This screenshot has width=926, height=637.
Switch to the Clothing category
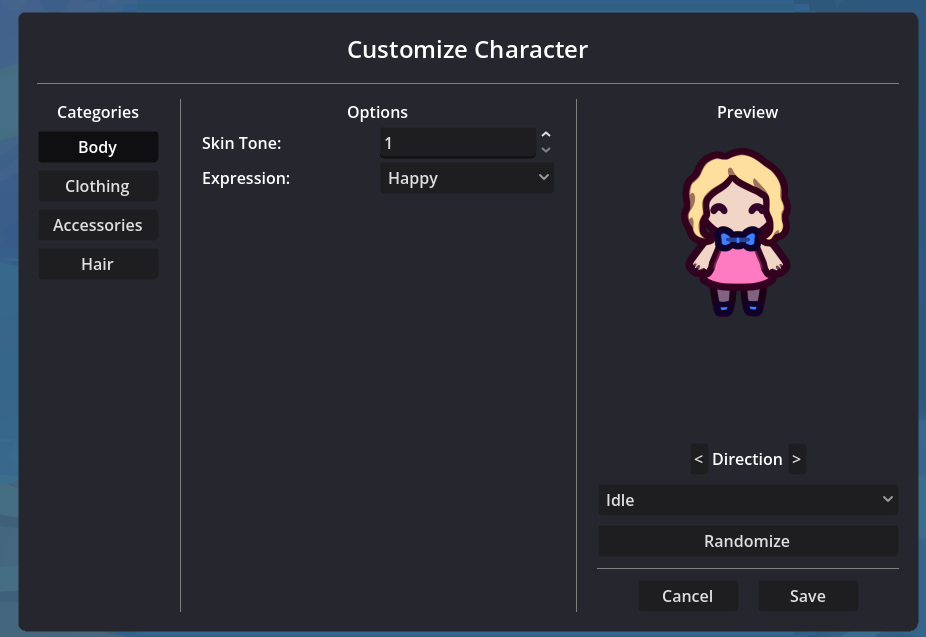[x=97, y=185]
